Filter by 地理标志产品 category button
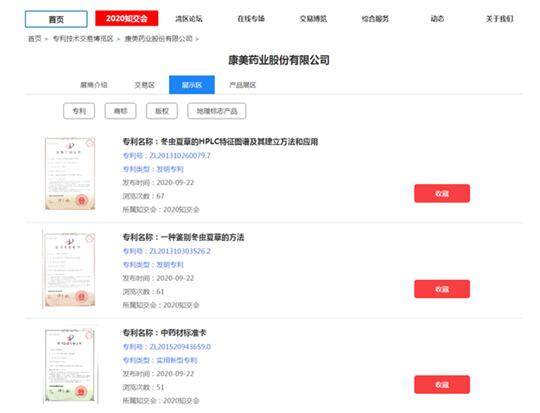The height and width of the screenshot is (413, 540). 217,111
